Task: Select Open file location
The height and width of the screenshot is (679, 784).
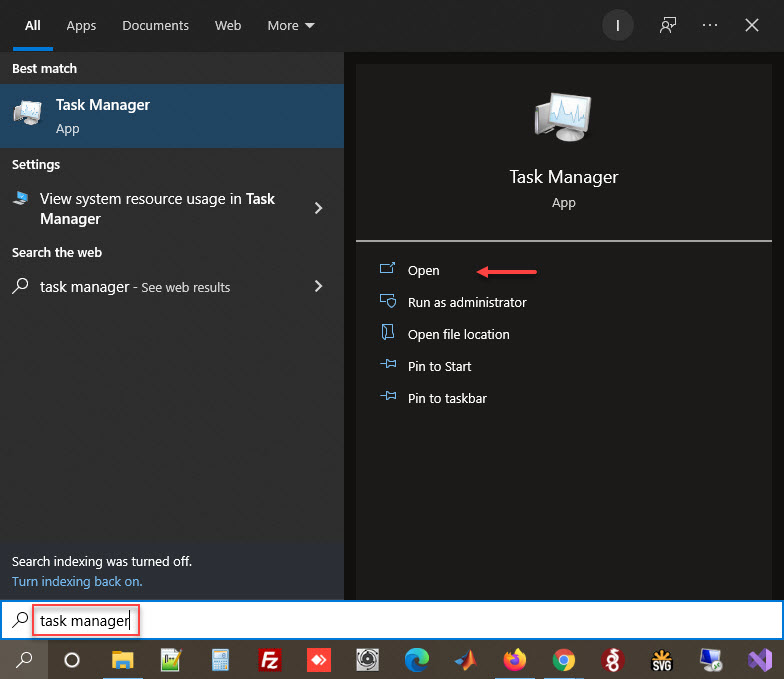Action: point(458,334)
